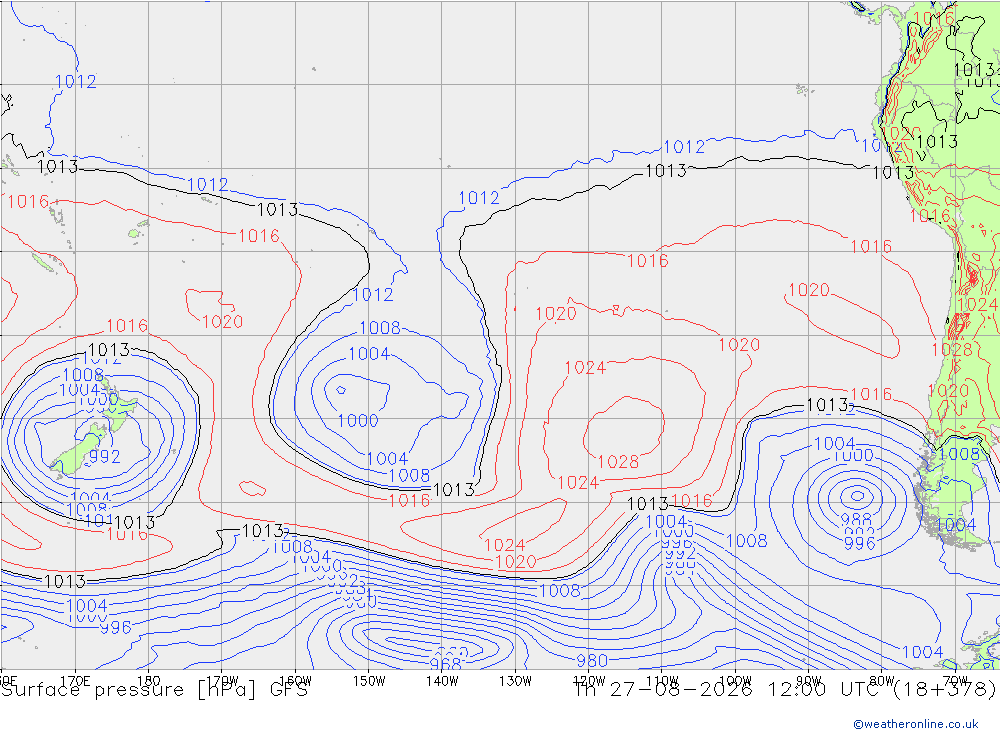Click the 100W longitude axis label
Viewport: 1000px width, 733px height.
[735, 681]
